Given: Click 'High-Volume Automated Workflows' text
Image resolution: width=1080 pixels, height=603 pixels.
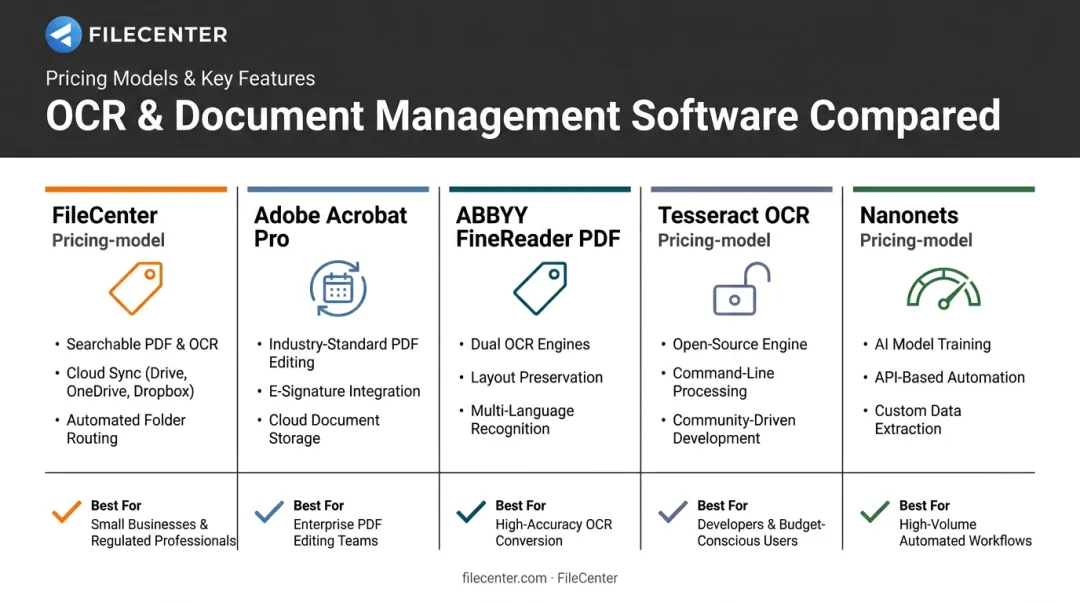Looking at the screenshot, I should click(966, 532).
